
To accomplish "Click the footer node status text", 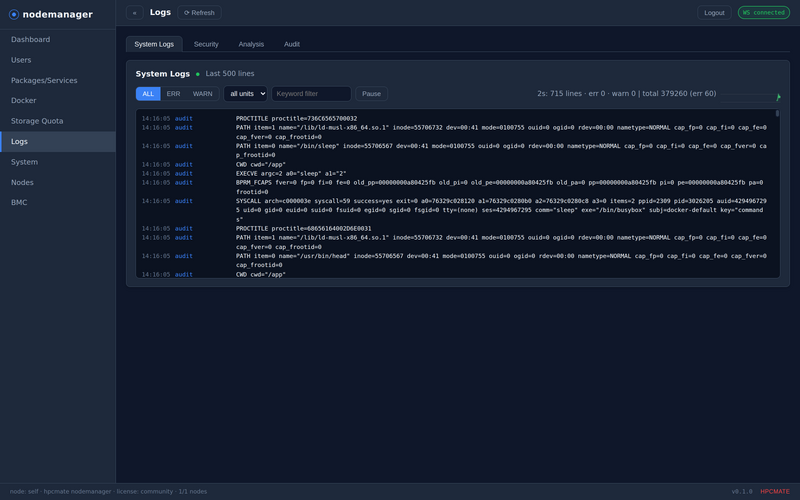I will 108,492.
